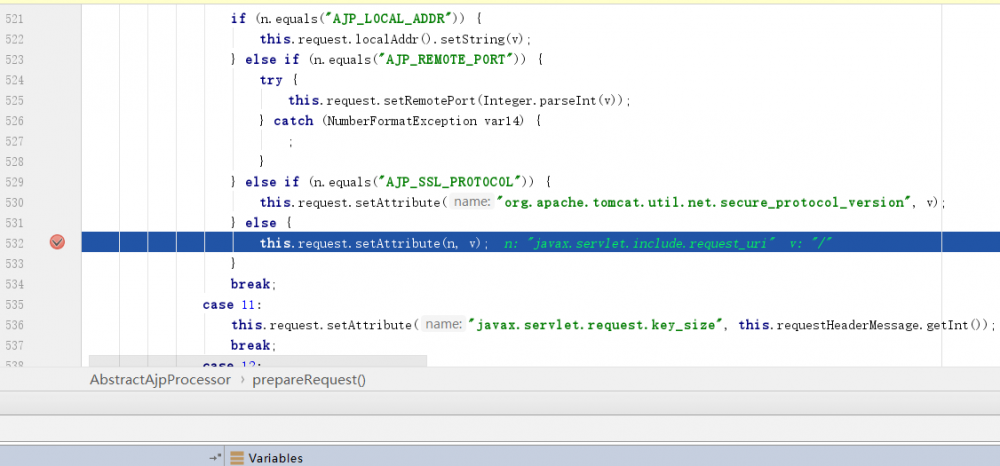Click line number 537 in the gutter

[x=14, y=346]
